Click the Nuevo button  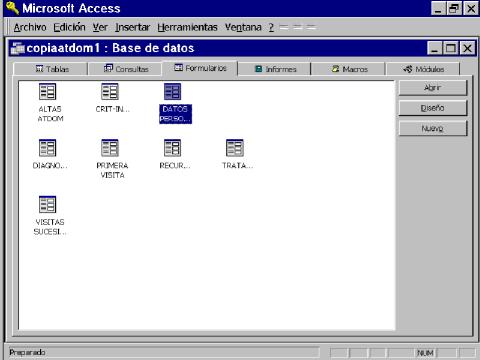click(433, 128)
